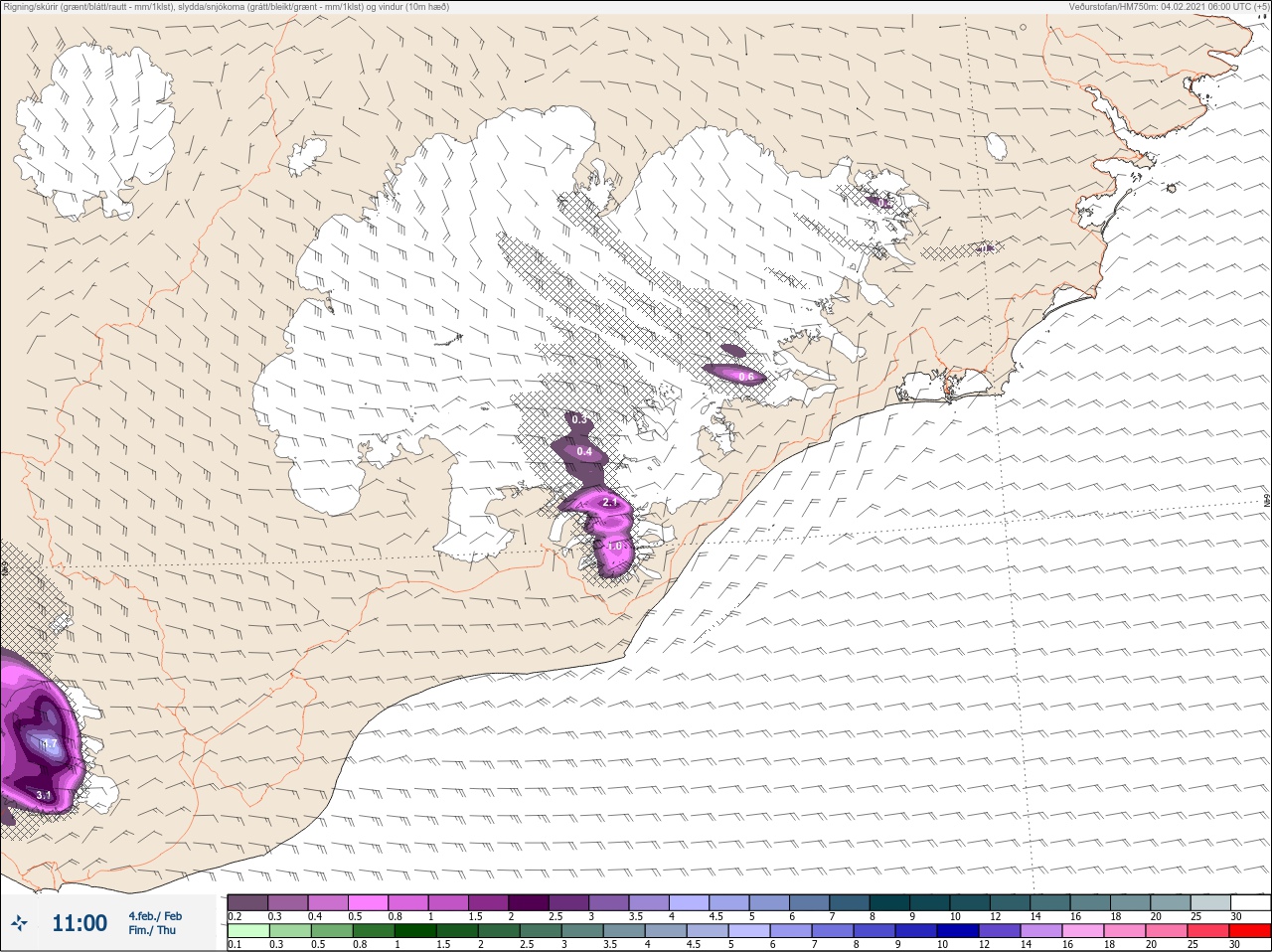The image size is (1272, 952).
Task: Click the 11:00 forecast time display
Action: [x=79, y=923]
